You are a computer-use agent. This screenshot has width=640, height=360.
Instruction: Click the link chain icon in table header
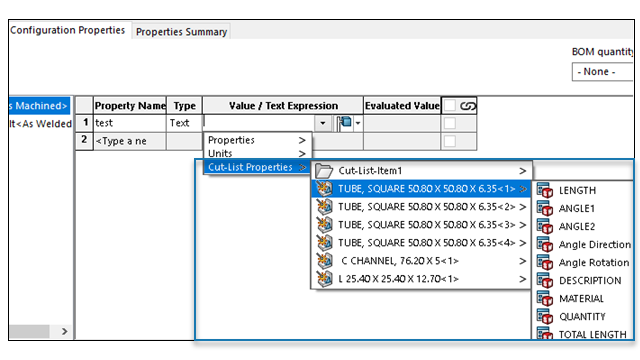click(x=468, y=106)
